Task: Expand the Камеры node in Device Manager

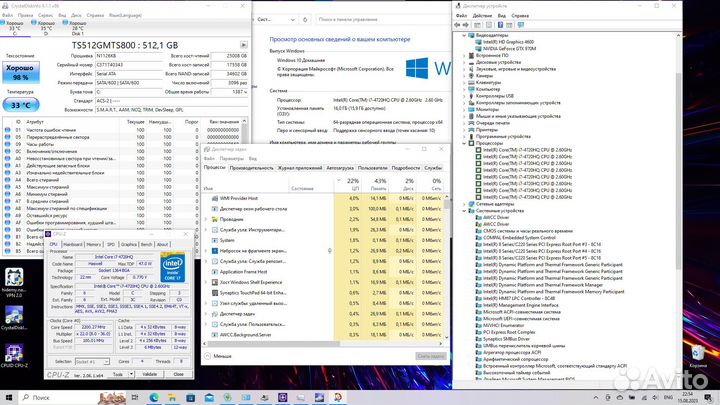Action: click(464, 76)
